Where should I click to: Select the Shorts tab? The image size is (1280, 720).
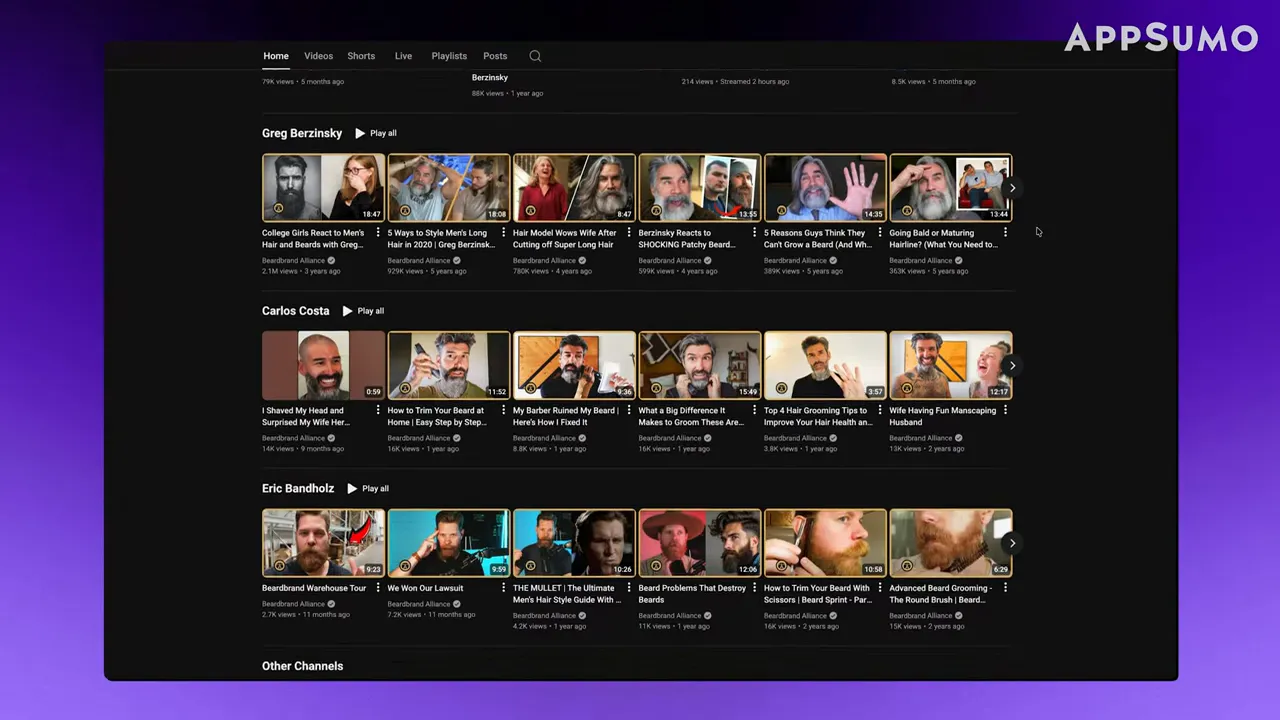pyautogui.click(x=361, y=56)
